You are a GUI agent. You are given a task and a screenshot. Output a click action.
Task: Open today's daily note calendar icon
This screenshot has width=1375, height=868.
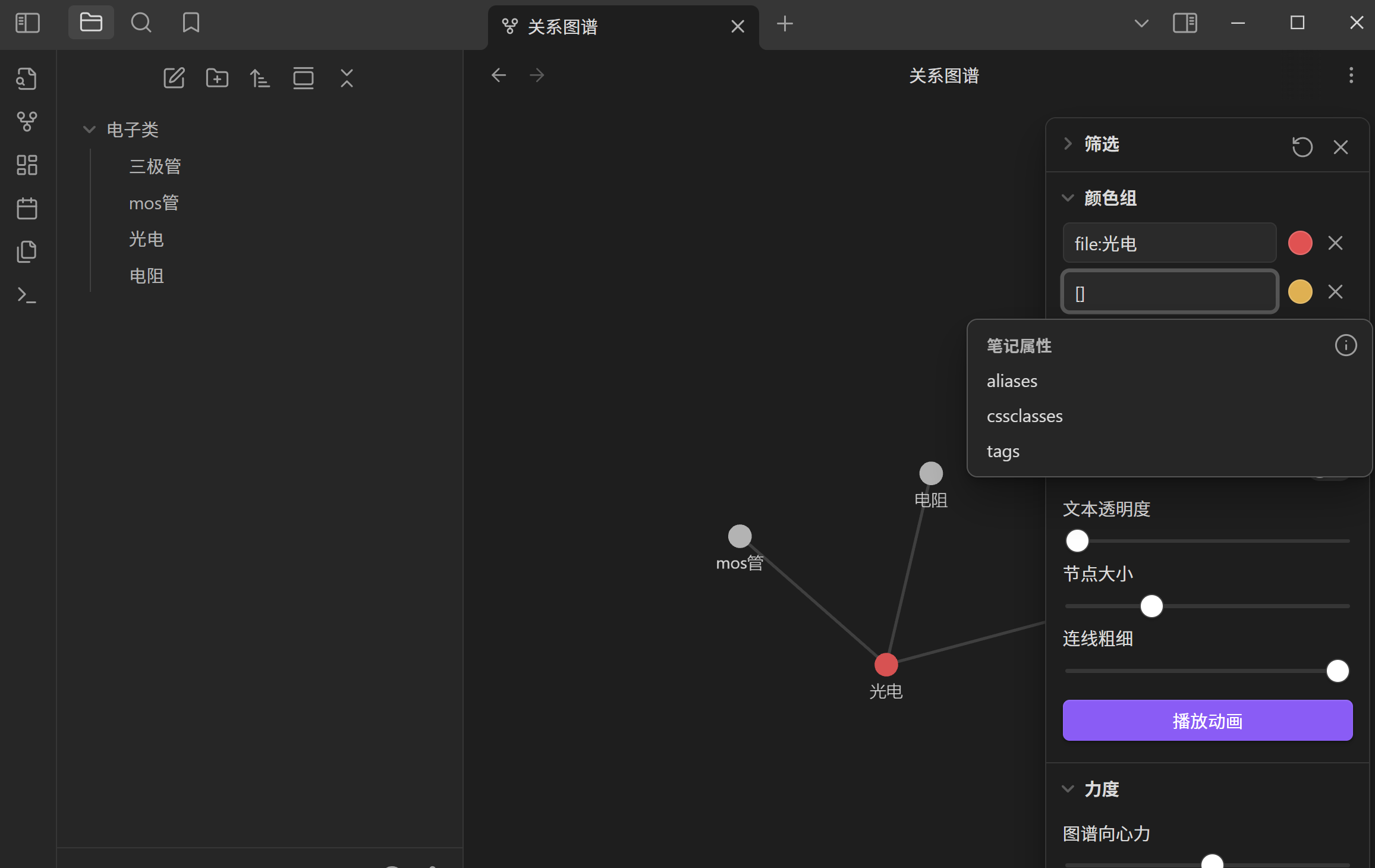[x=27, y=209]
